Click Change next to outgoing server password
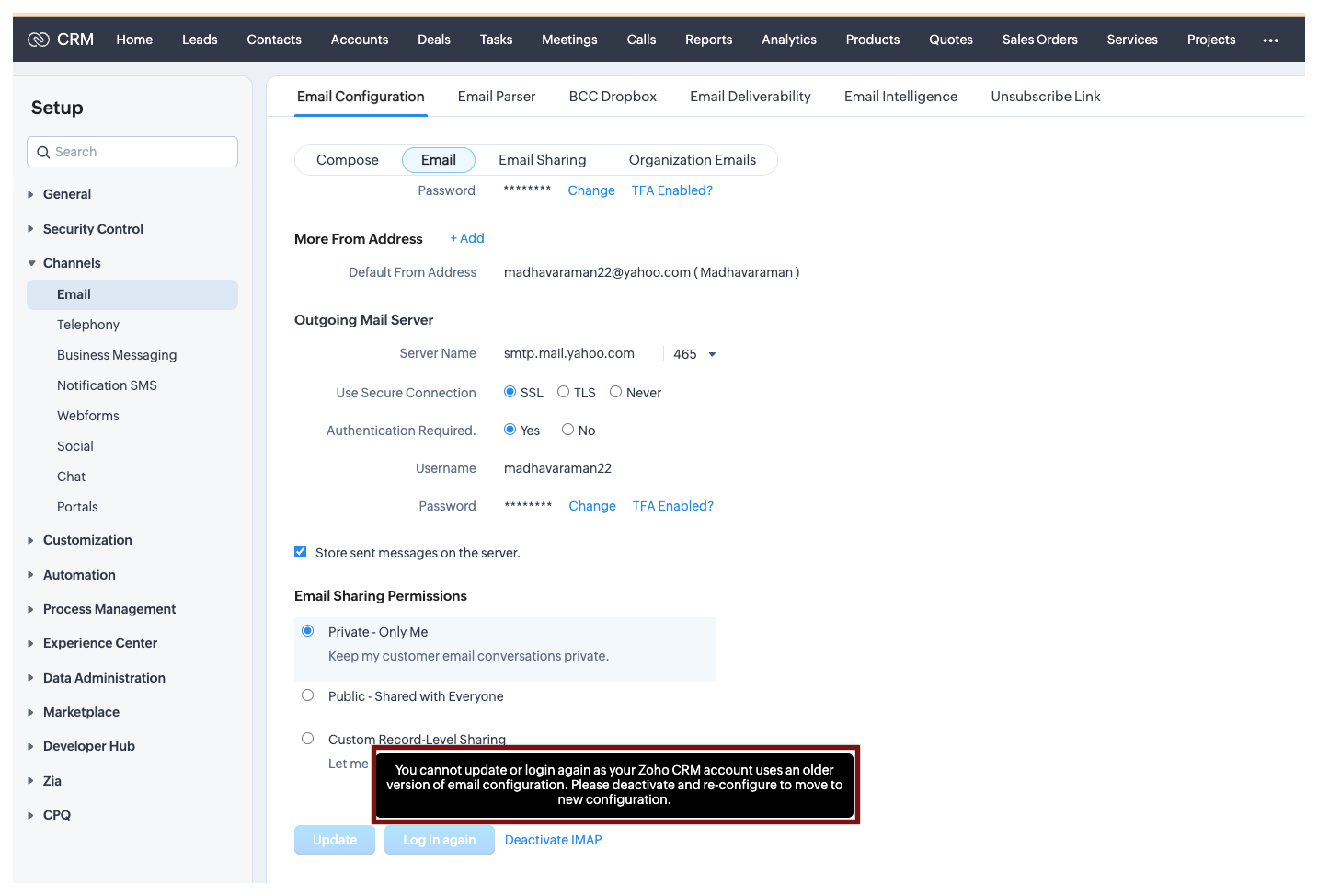 (592, 506)
